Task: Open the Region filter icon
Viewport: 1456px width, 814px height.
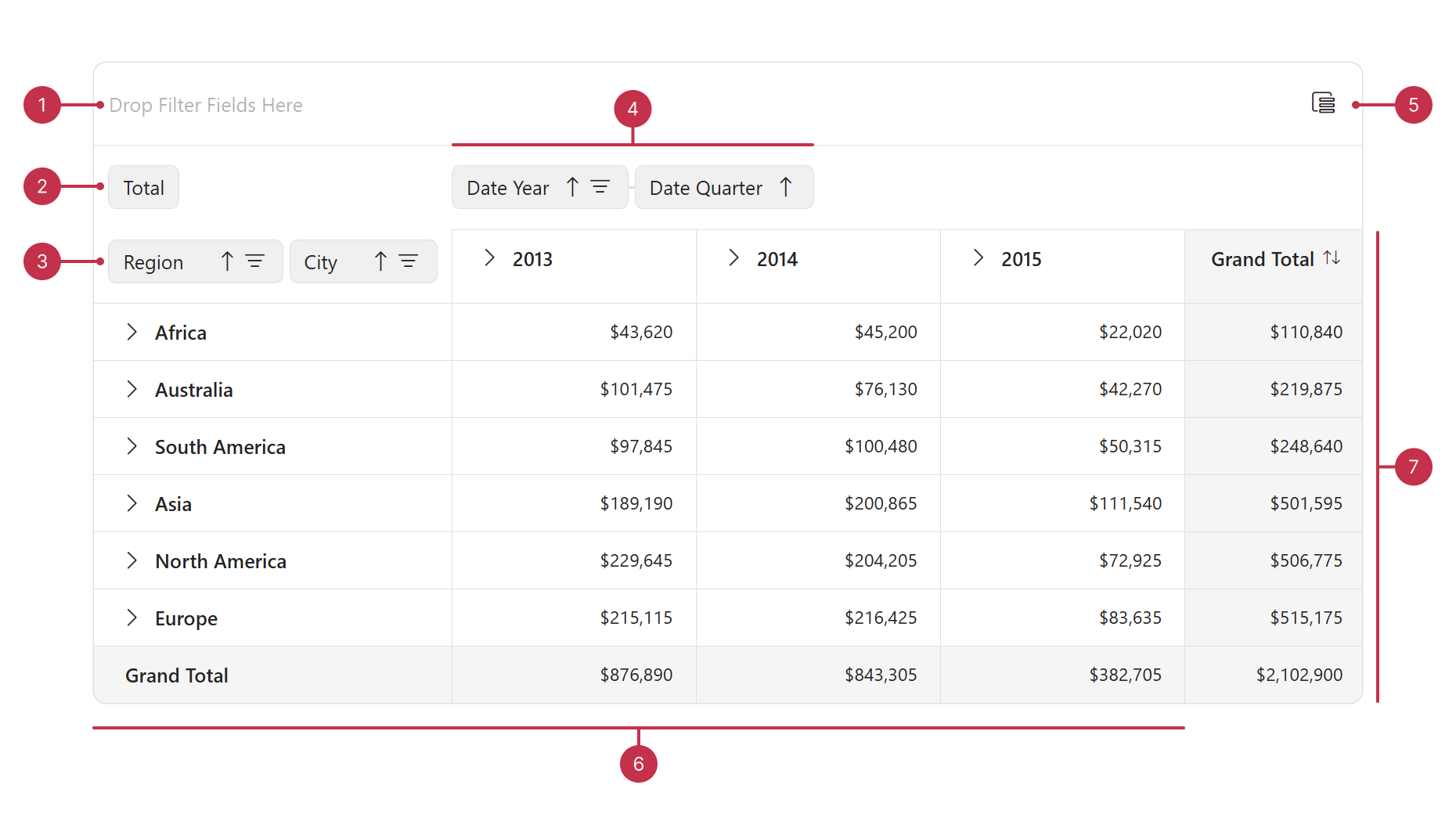Action: coord(255,261)
